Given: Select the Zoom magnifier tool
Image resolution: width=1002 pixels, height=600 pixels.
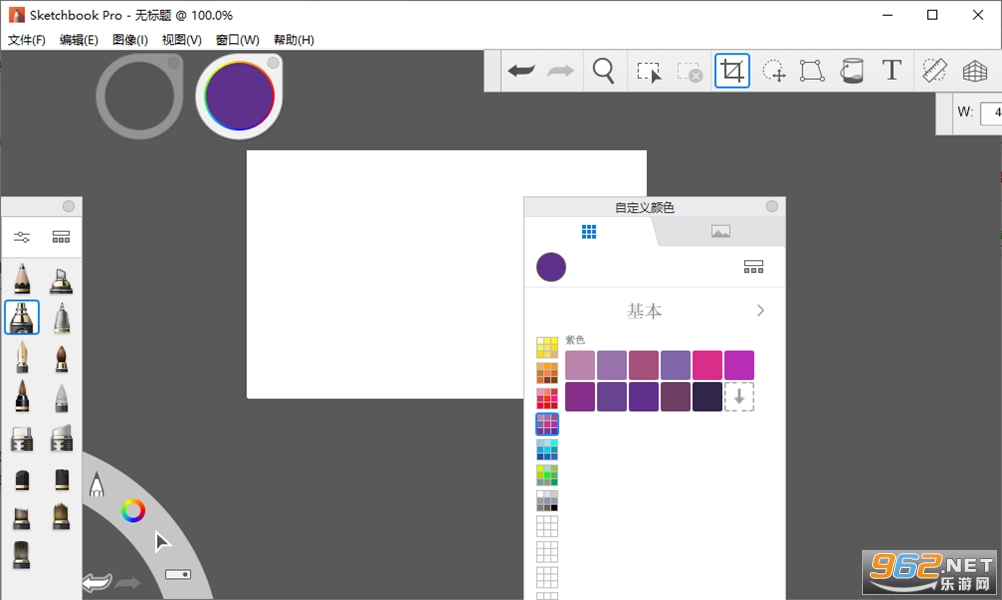Looking at the screenshot, I should coord(603,71).
